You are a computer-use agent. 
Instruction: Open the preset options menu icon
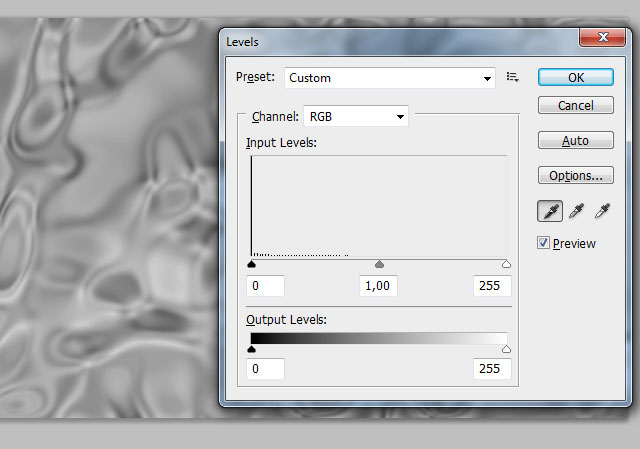point(513,77)
